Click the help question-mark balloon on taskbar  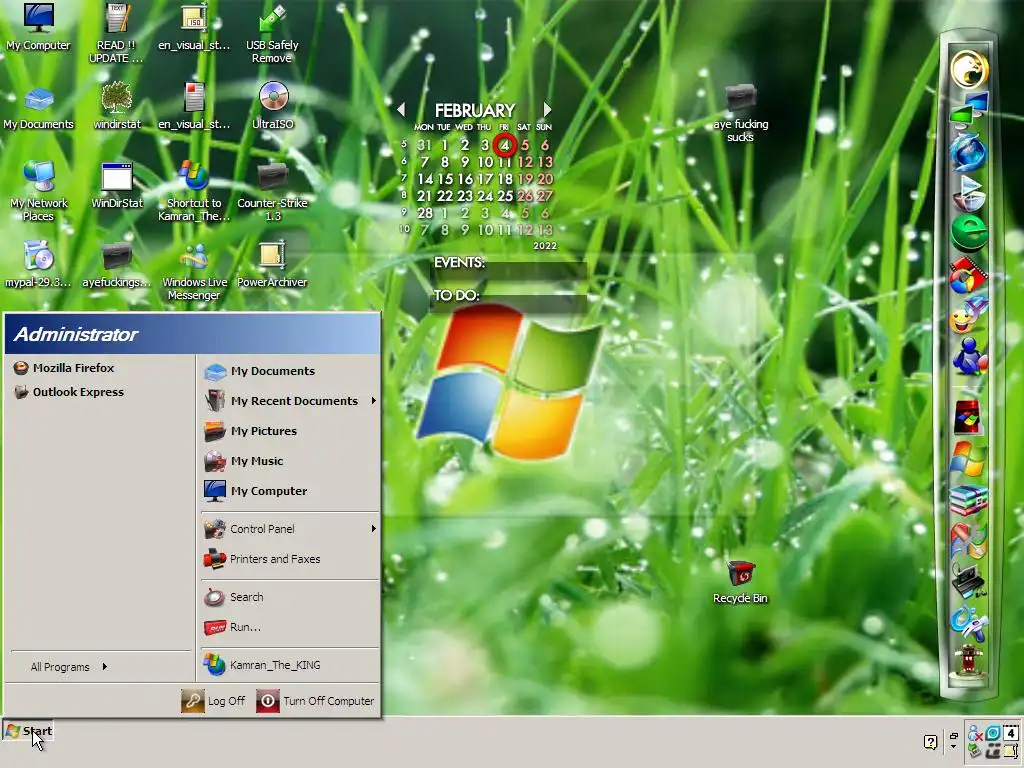(x=931, y=742)
